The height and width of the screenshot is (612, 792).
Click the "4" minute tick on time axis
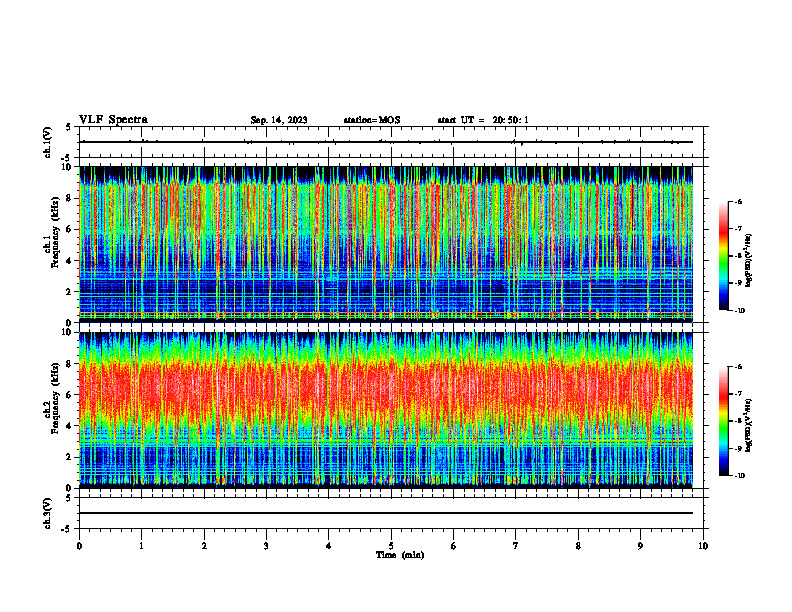pos(329,546)
